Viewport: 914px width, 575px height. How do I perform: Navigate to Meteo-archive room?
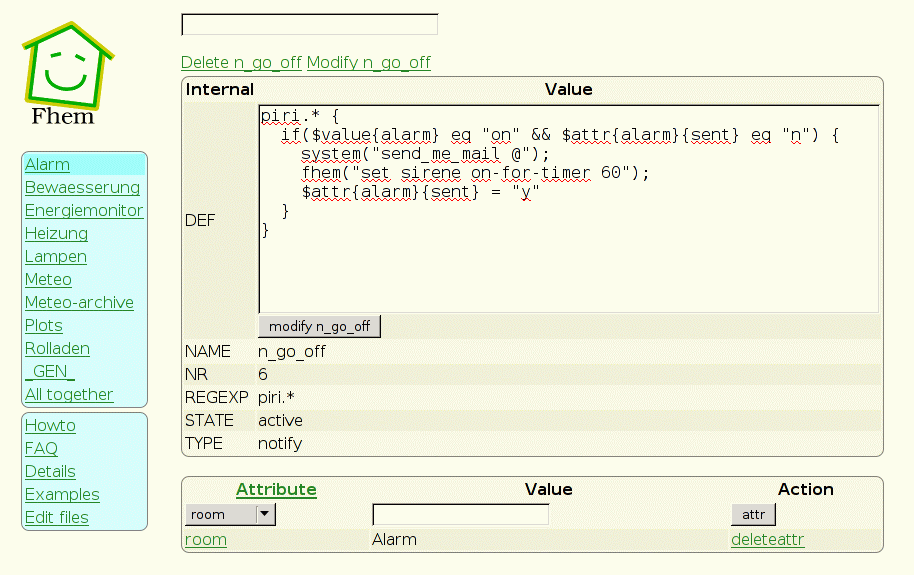(79, 303)
